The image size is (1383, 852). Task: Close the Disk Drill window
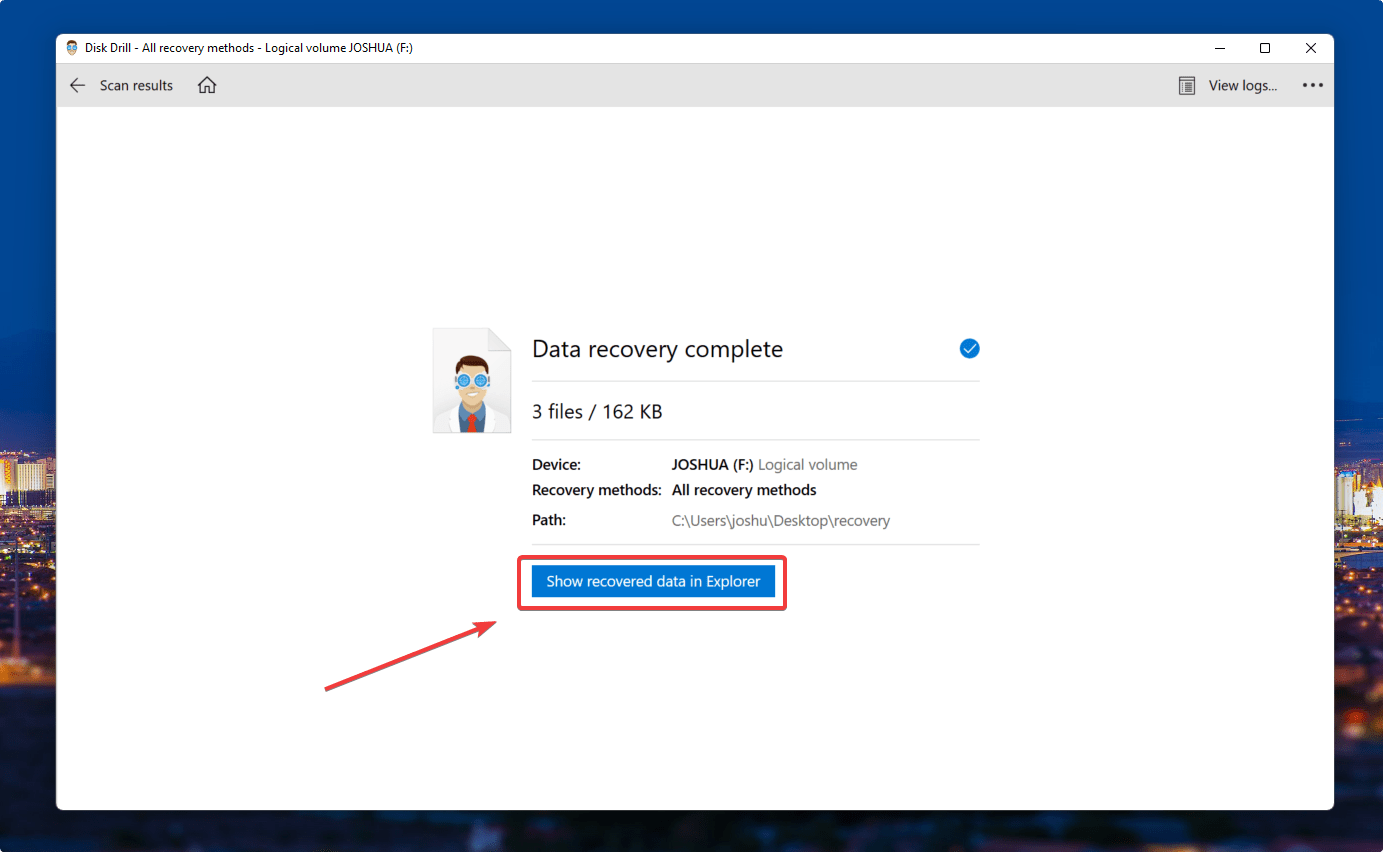(x=1311, y=48)
